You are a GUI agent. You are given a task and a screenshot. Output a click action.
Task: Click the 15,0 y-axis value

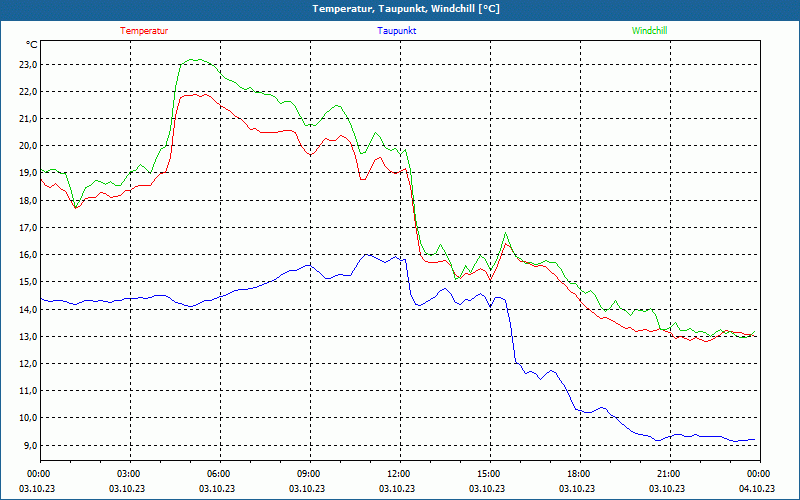coord(28,282)
